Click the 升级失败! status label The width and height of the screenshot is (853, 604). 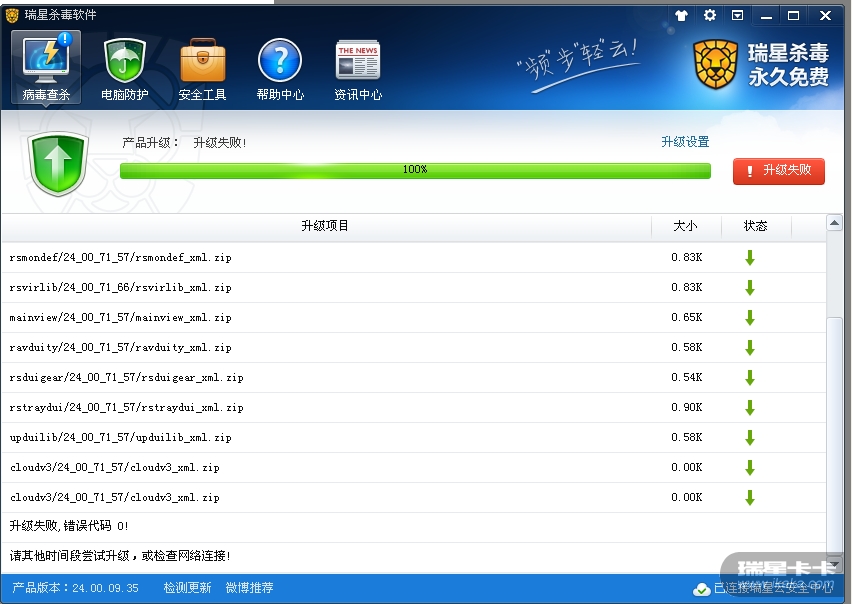point(220,143)
